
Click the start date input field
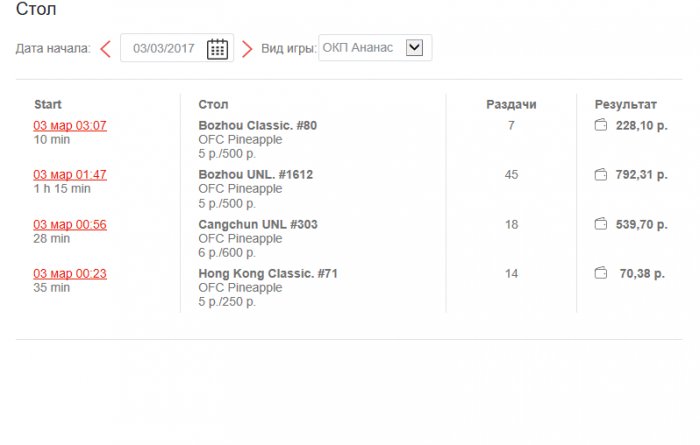tap(165, 48)
